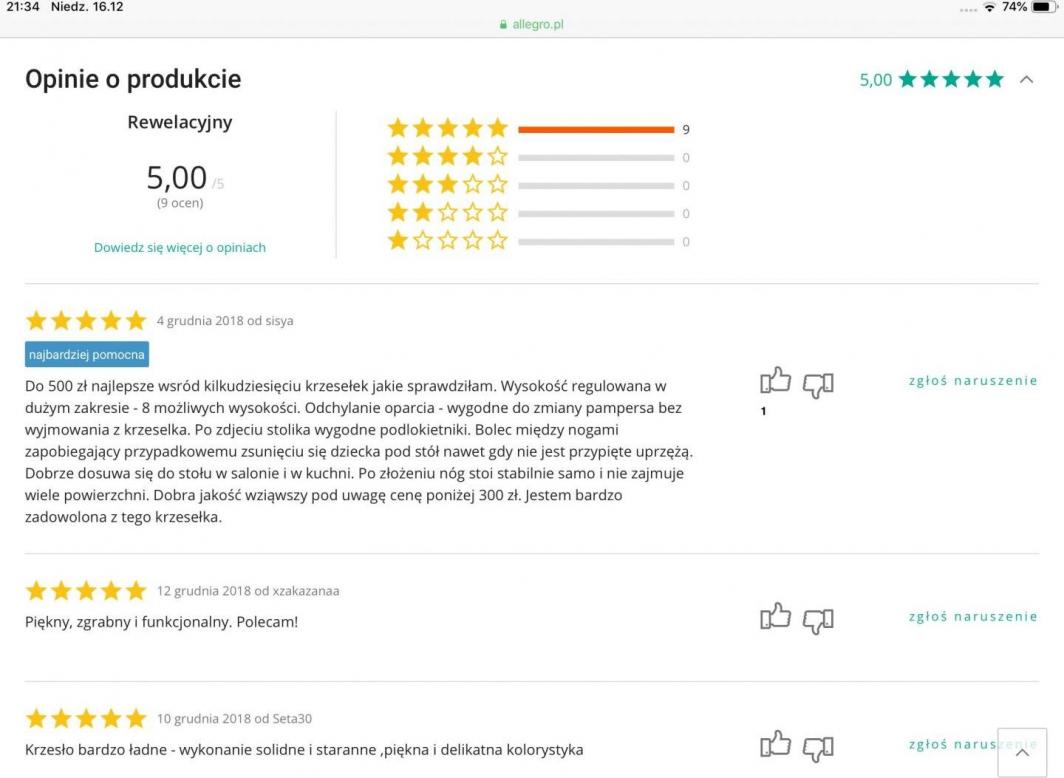The width and height of the screenshot is (1064, 778).
Task: Collapse the Opinie o produkcie section
Action: [x=1026, y=80]
